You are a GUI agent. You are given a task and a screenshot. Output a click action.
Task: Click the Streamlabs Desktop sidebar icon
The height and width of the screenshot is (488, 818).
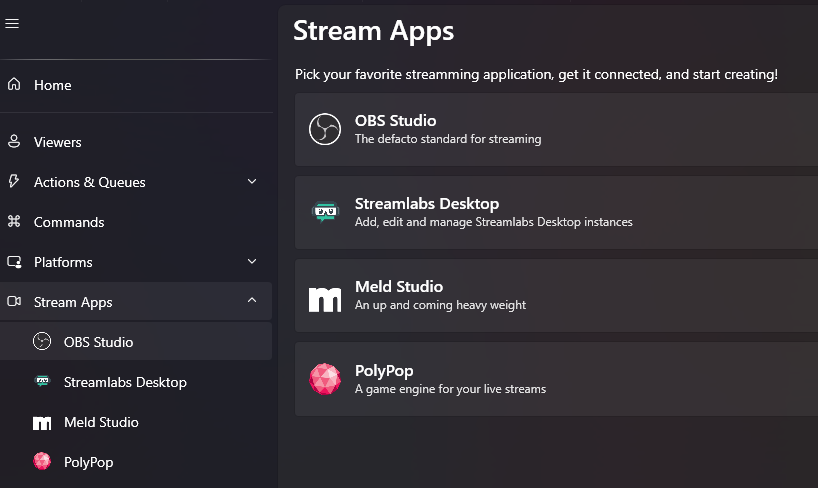(42, 381)
